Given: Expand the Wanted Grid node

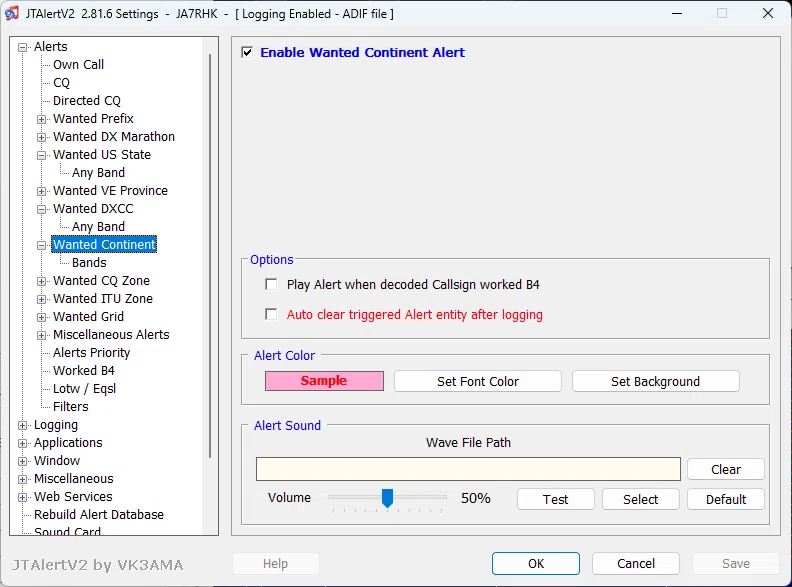Looking at the screenshot, I should tap(41, 317).
